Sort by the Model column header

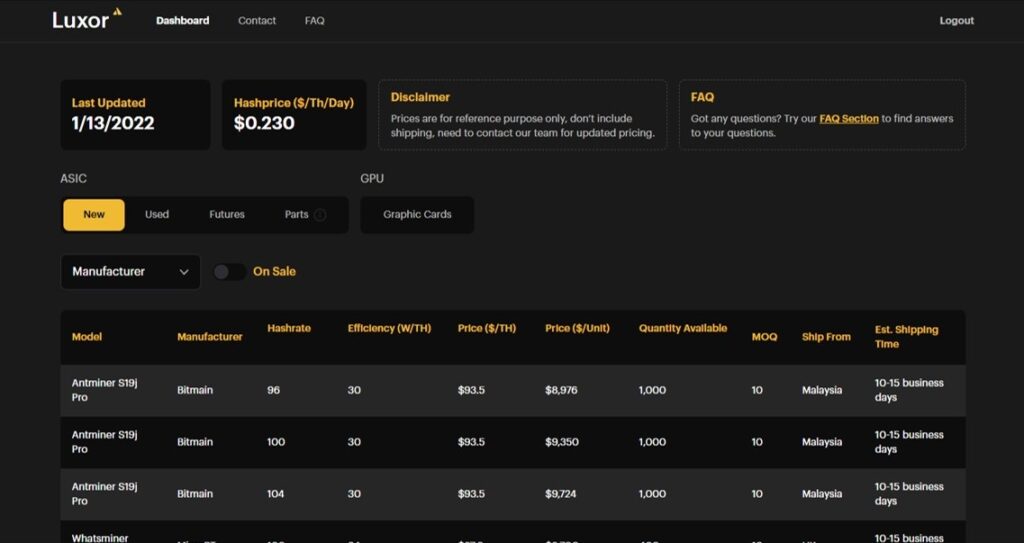[87, 337]
